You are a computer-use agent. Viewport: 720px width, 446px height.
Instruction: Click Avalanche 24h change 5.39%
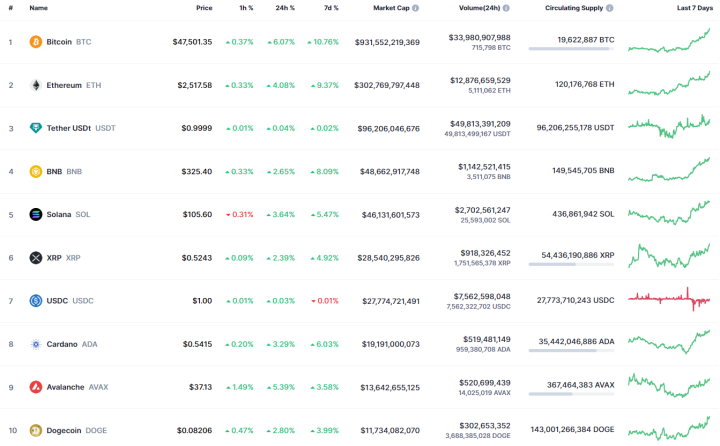pyautogui.click(x=281, y=387)
